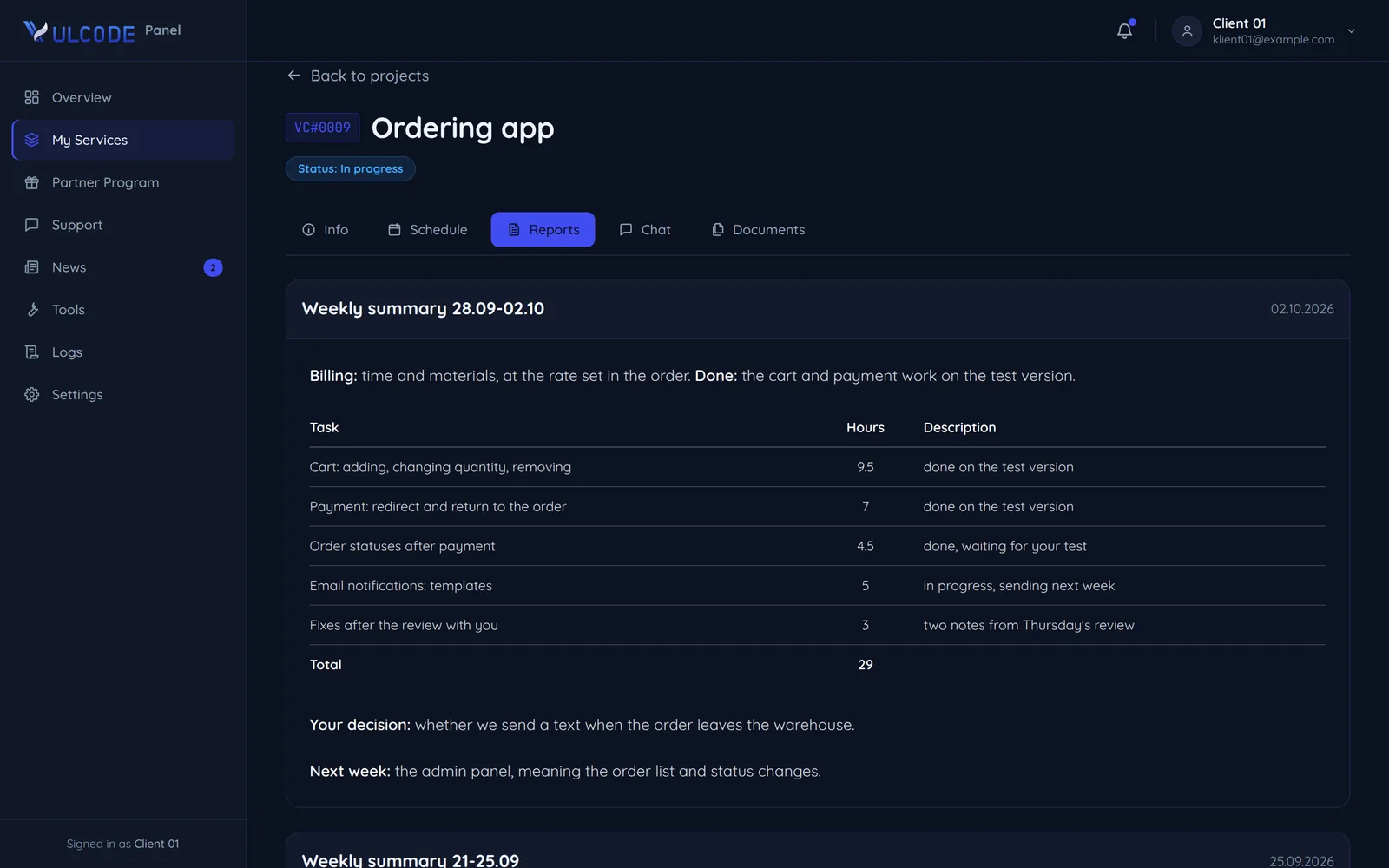
Task: Click the Hours column header
Action: click(x=865, y=427)
